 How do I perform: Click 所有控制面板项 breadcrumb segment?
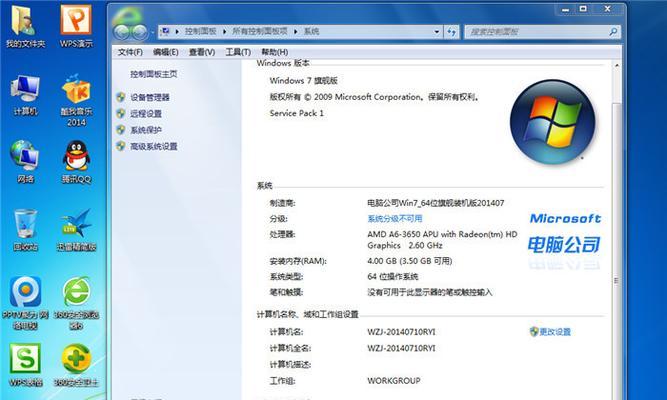coord(259,31)
